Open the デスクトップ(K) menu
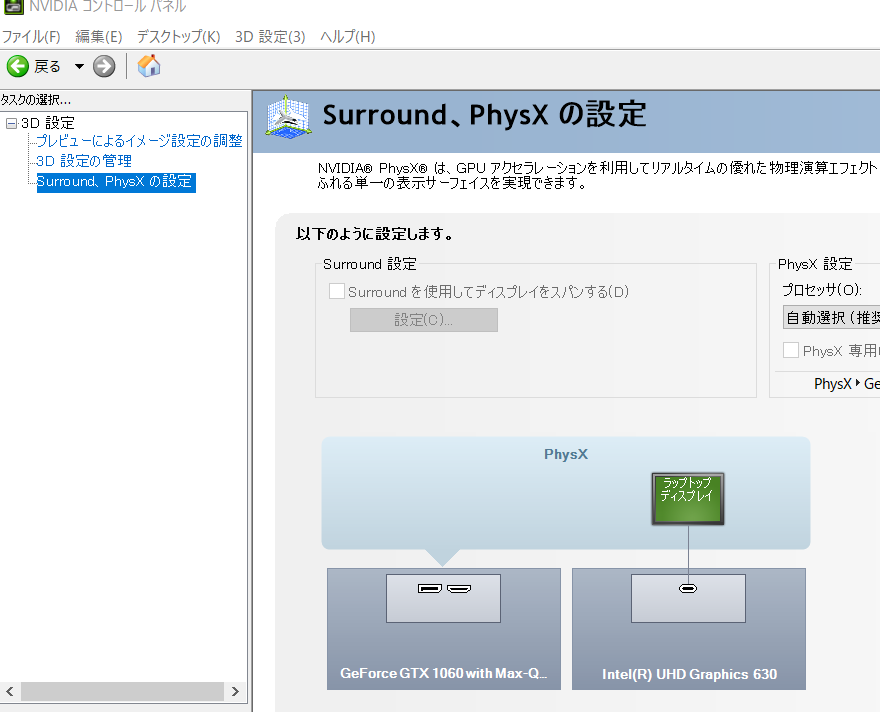This screenshot has height=712, width=880. coord(178,37)
